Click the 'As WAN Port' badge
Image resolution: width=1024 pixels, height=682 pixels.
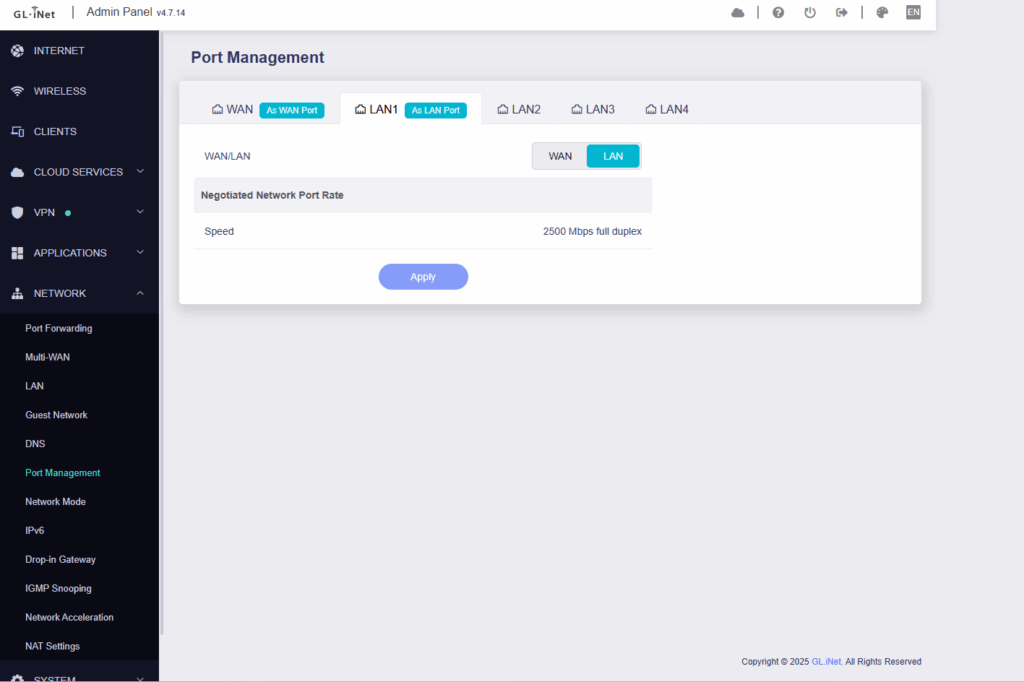292,110
